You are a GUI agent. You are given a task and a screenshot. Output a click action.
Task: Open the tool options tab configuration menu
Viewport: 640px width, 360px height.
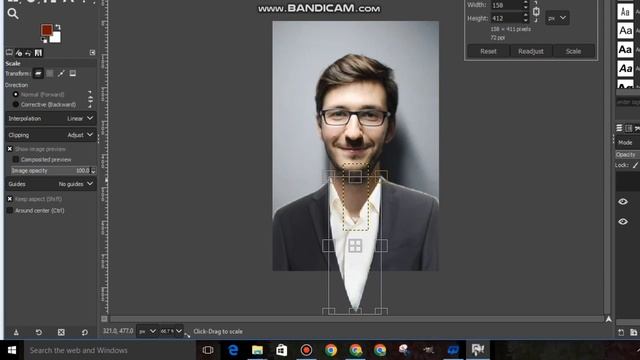point(92,53)
